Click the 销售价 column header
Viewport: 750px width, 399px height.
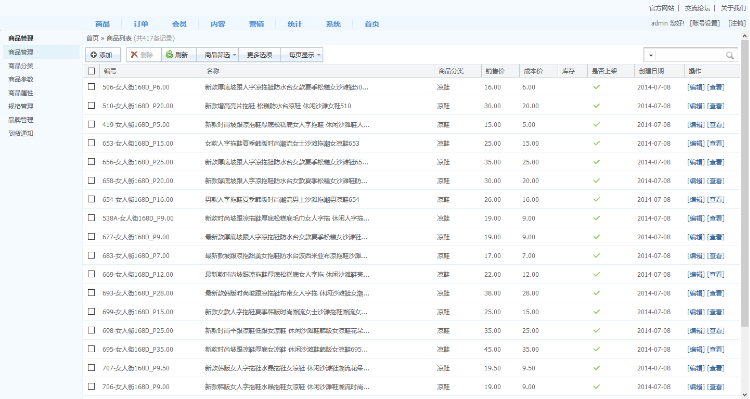pyautogui.click(x=495, y=71)
